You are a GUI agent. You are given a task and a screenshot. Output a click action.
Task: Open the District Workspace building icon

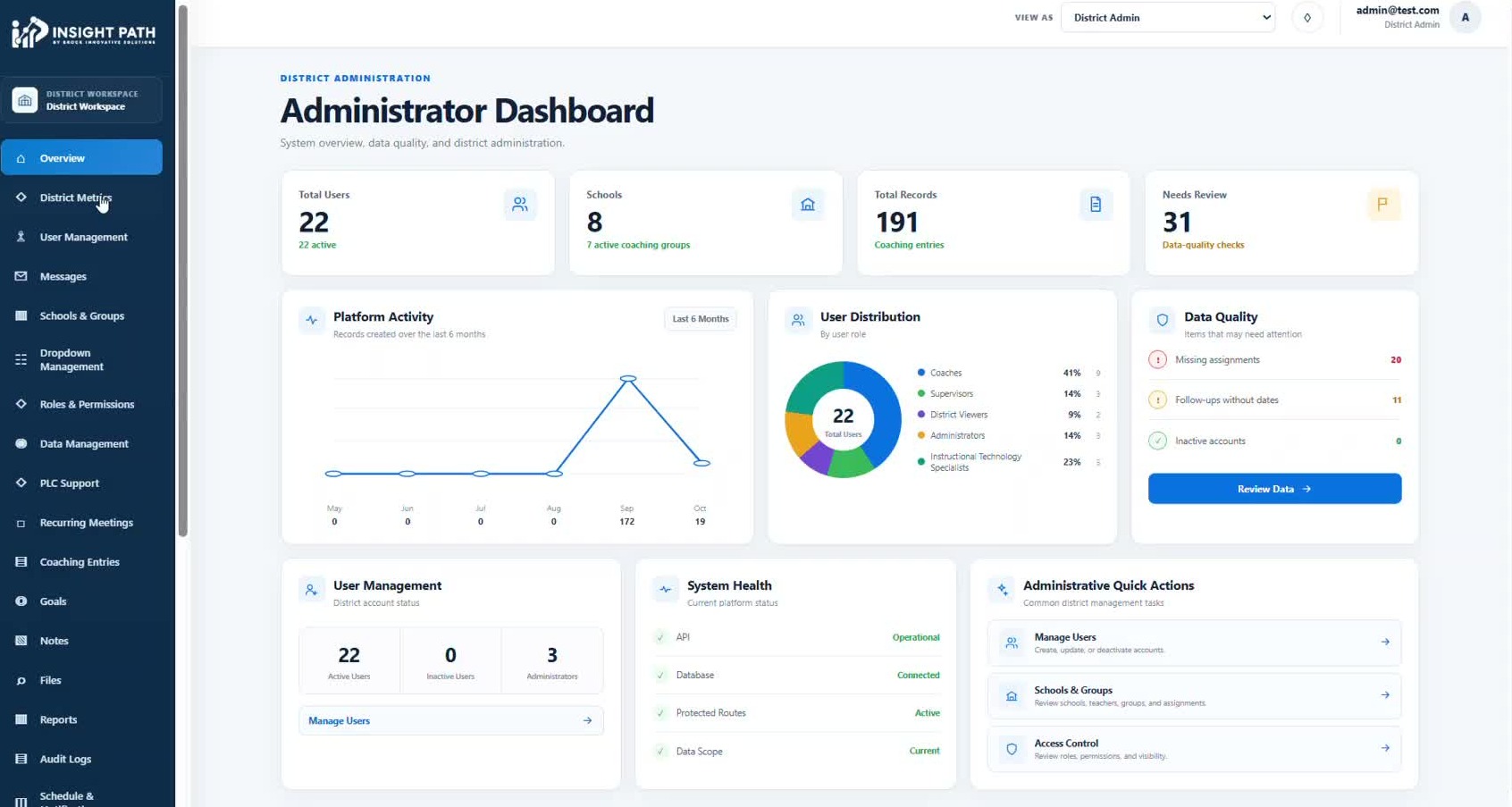[x=25, y=100]
